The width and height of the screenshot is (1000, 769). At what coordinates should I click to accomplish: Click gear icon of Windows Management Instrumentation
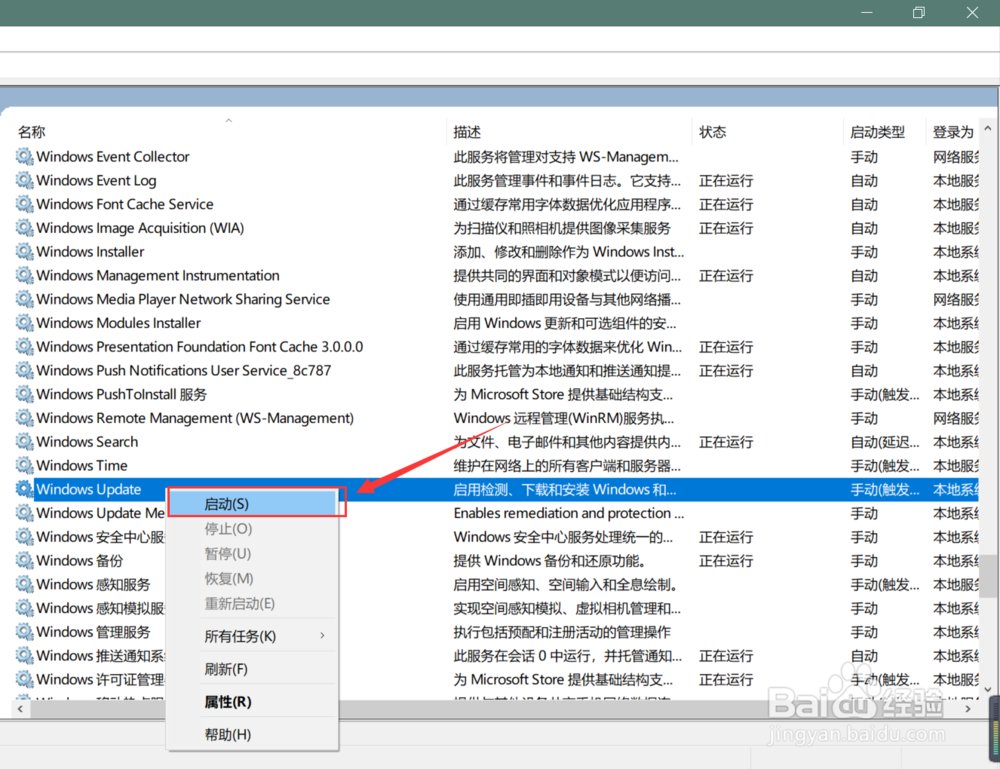24,275
